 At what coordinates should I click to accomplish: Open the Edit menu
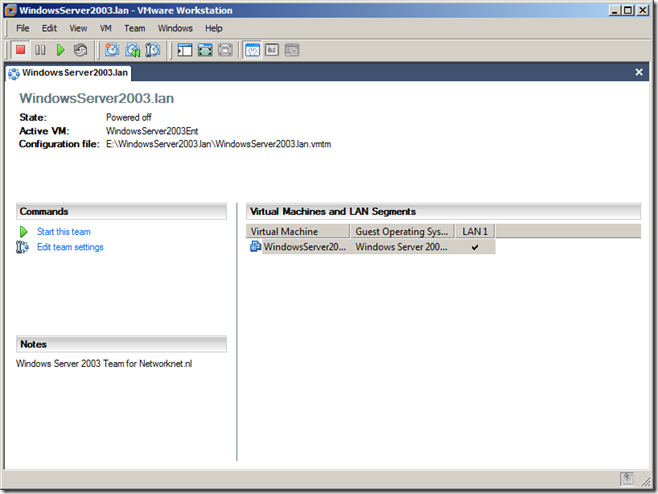(49, 28)
